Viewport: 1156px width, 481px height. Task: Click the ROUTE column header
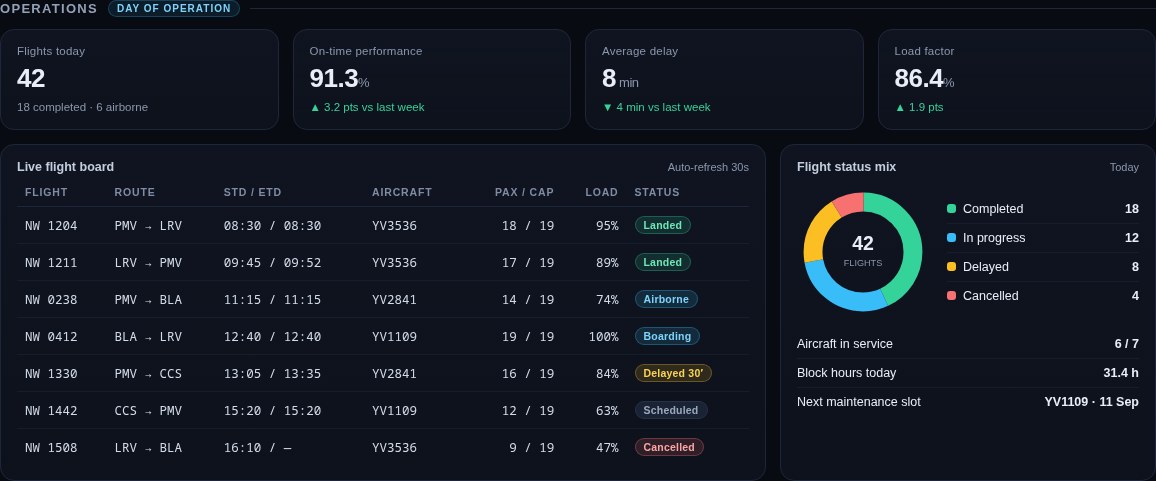pos(135,193)
